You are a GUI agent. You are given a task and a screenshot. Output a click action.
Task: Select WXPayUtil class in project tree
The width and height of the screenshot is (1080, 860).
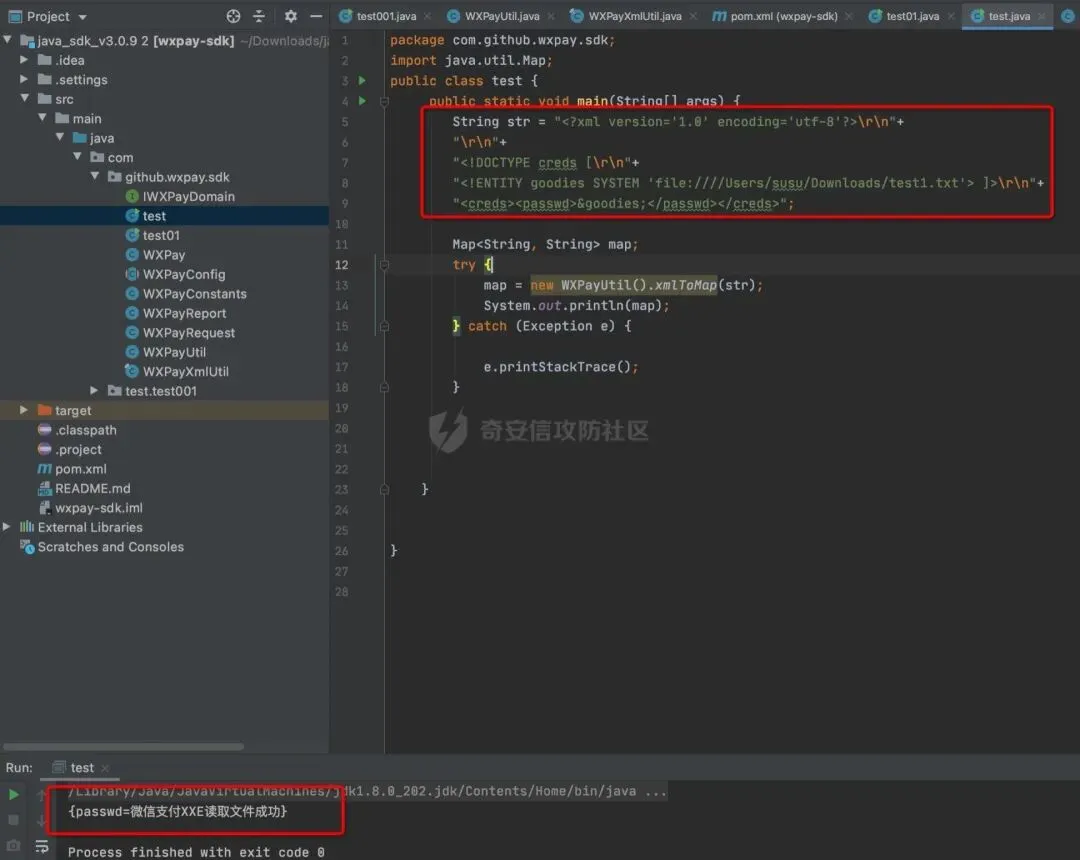pyautogui.click(x=174, y=352)
